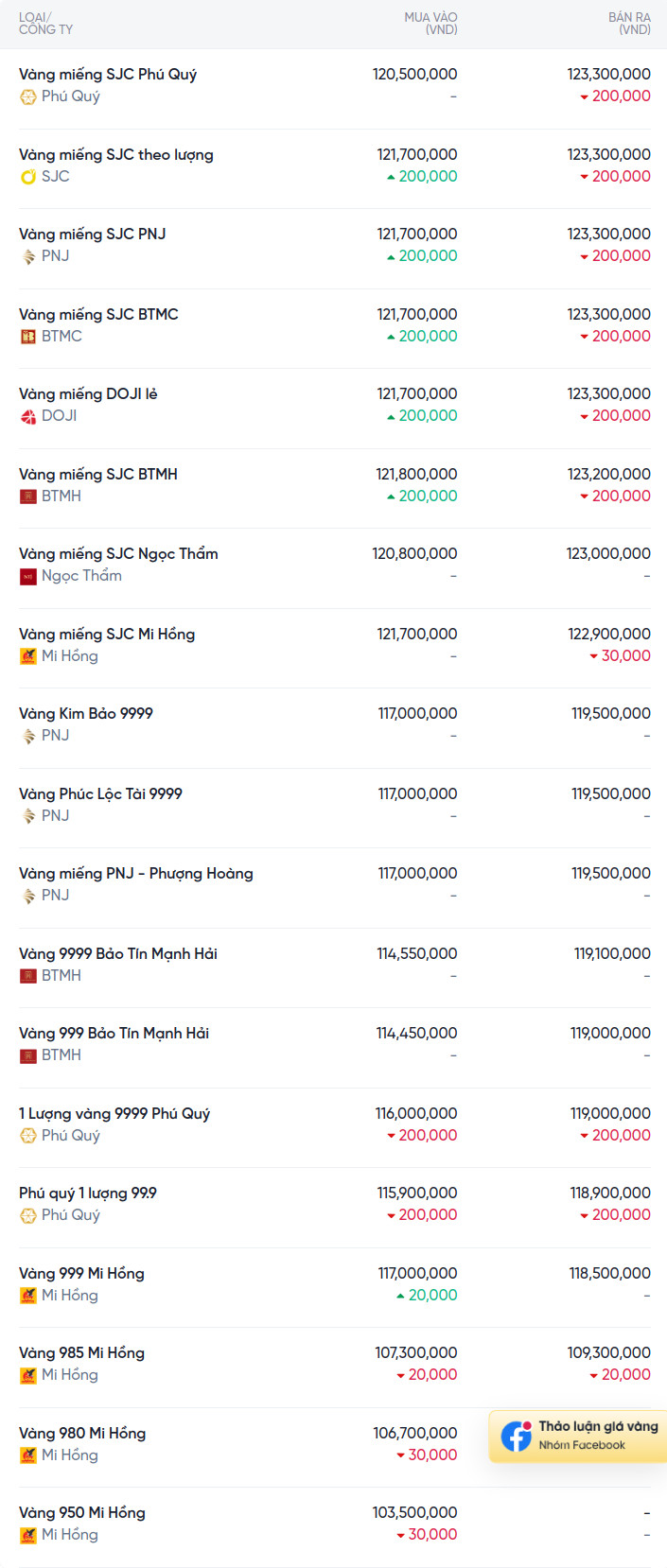Click the SJC logo icon
Viewport: 667px width, 1568px height.
point(28,177)
